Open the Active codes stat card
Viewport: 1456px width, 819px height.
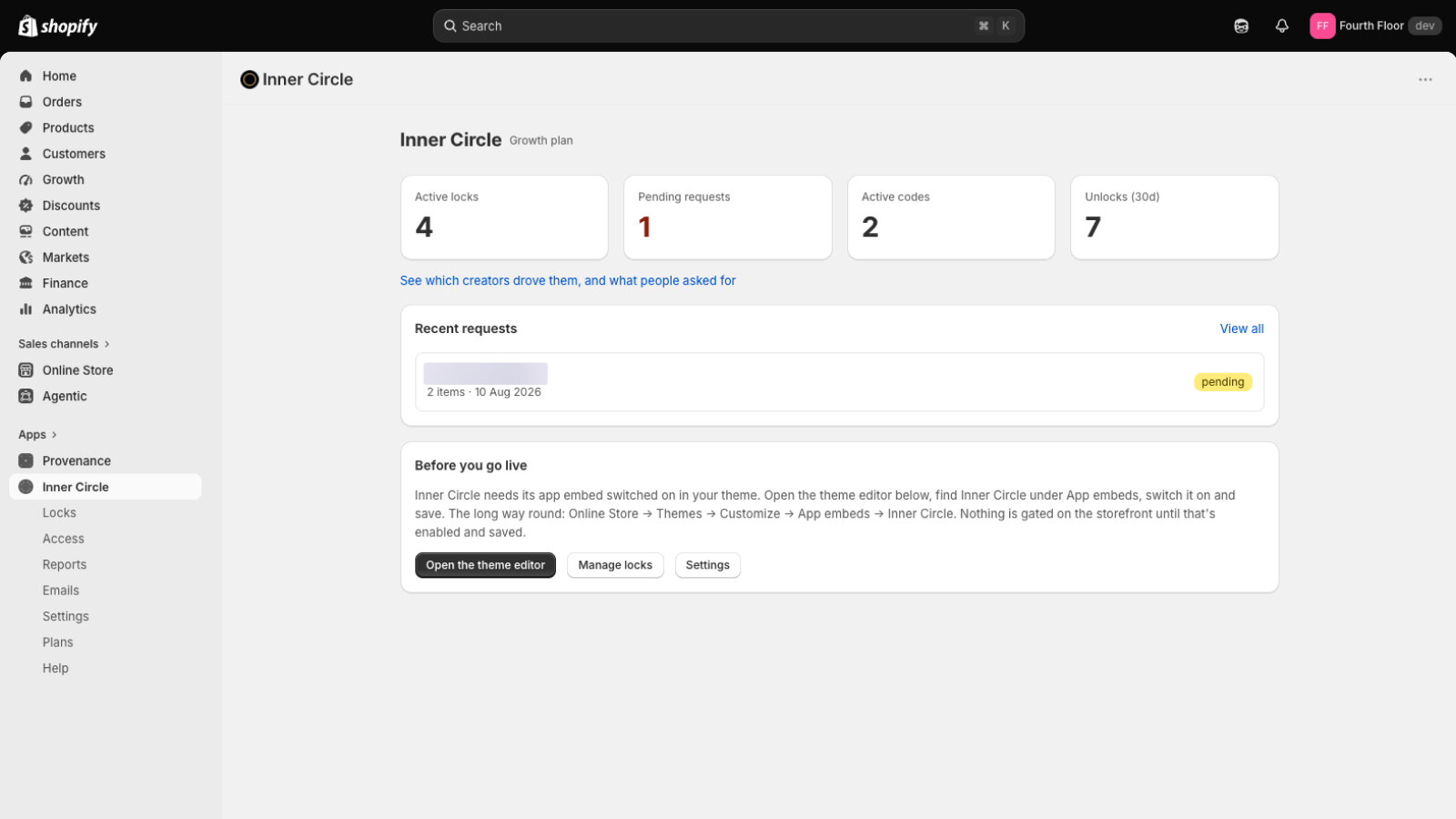pos(951,217)
